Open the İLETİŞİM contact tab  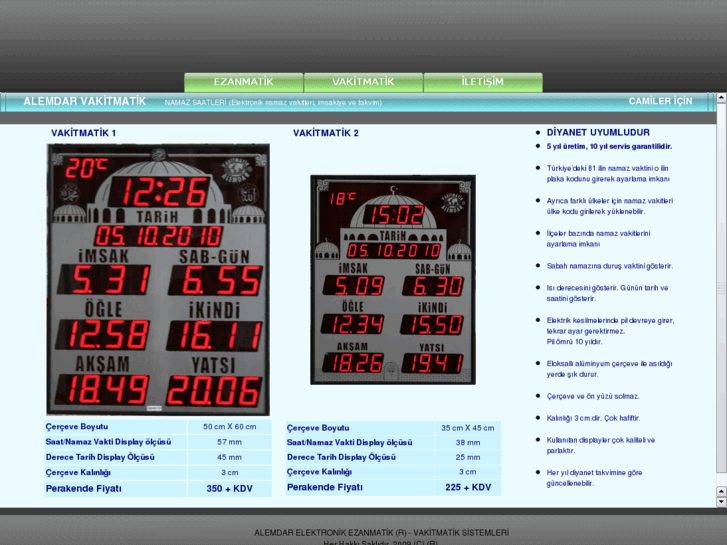click(x=482, y=82)
